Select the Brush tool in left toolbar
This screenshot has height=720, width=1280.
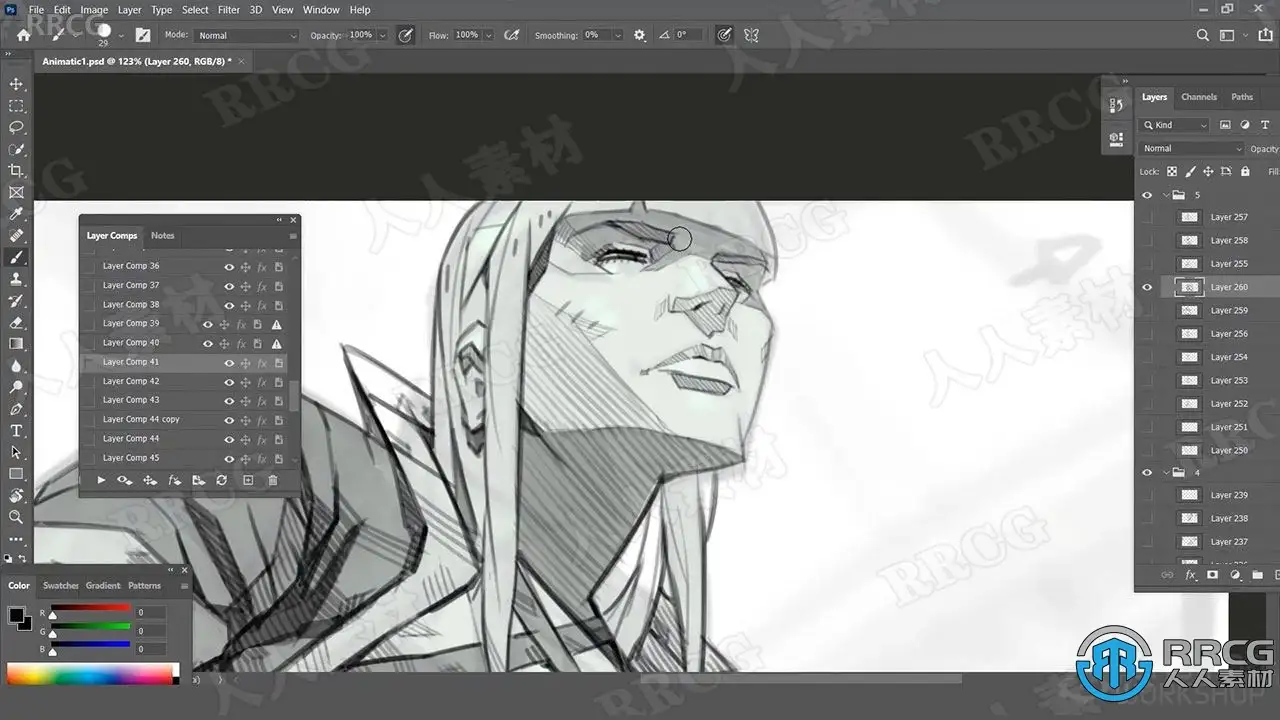coord(16,257)
